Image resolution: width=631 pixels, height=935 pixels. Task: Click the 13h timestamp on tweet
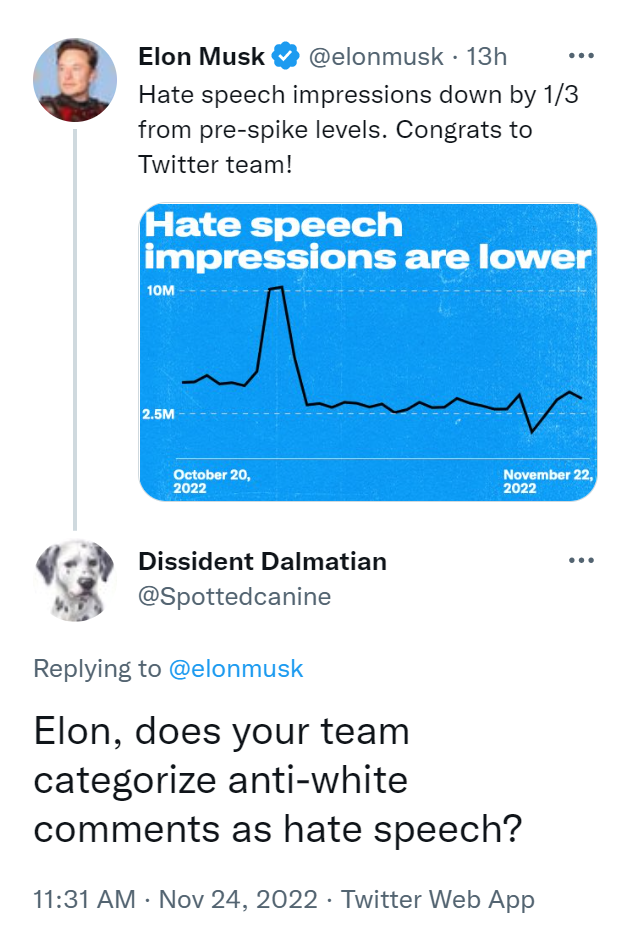click(487, 57)
